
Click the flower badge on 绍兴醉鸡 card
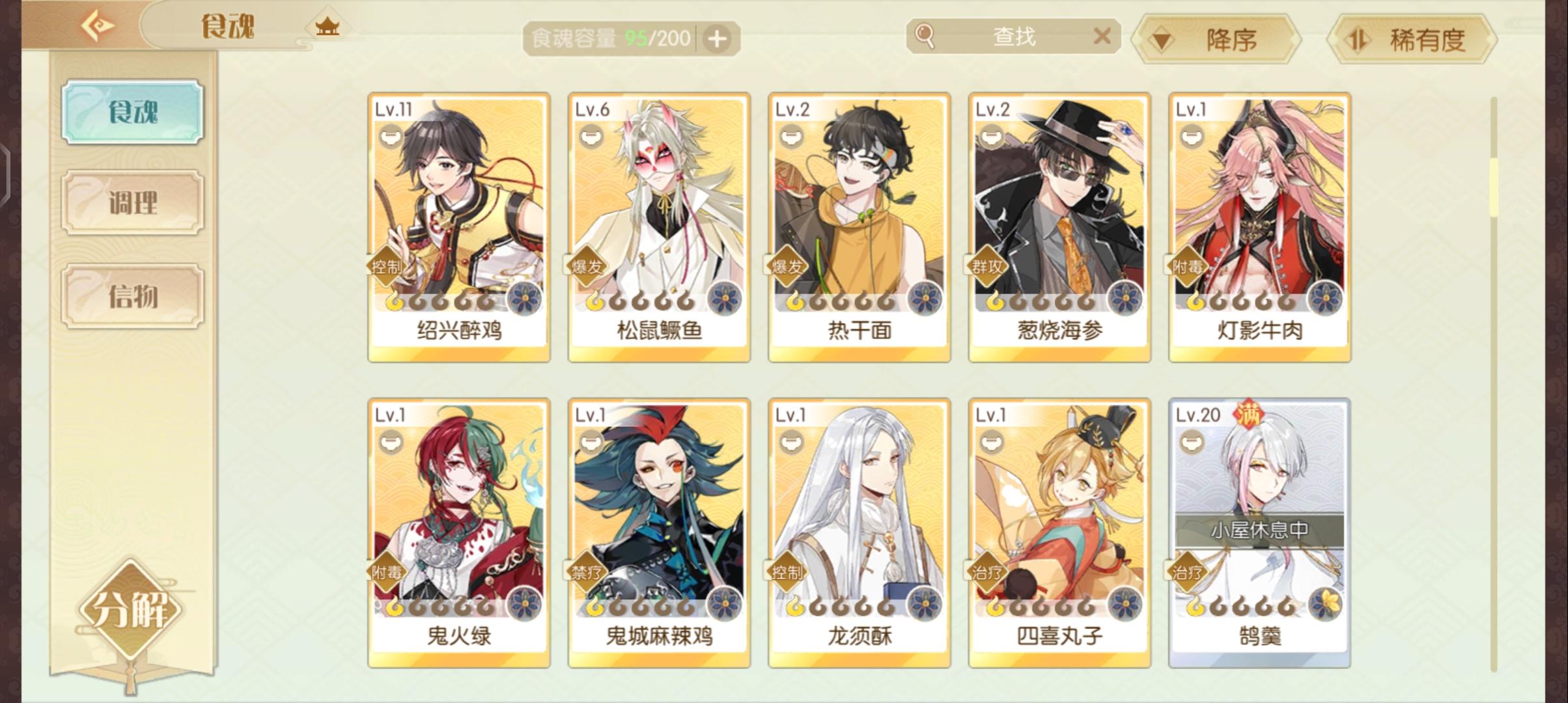524,299
